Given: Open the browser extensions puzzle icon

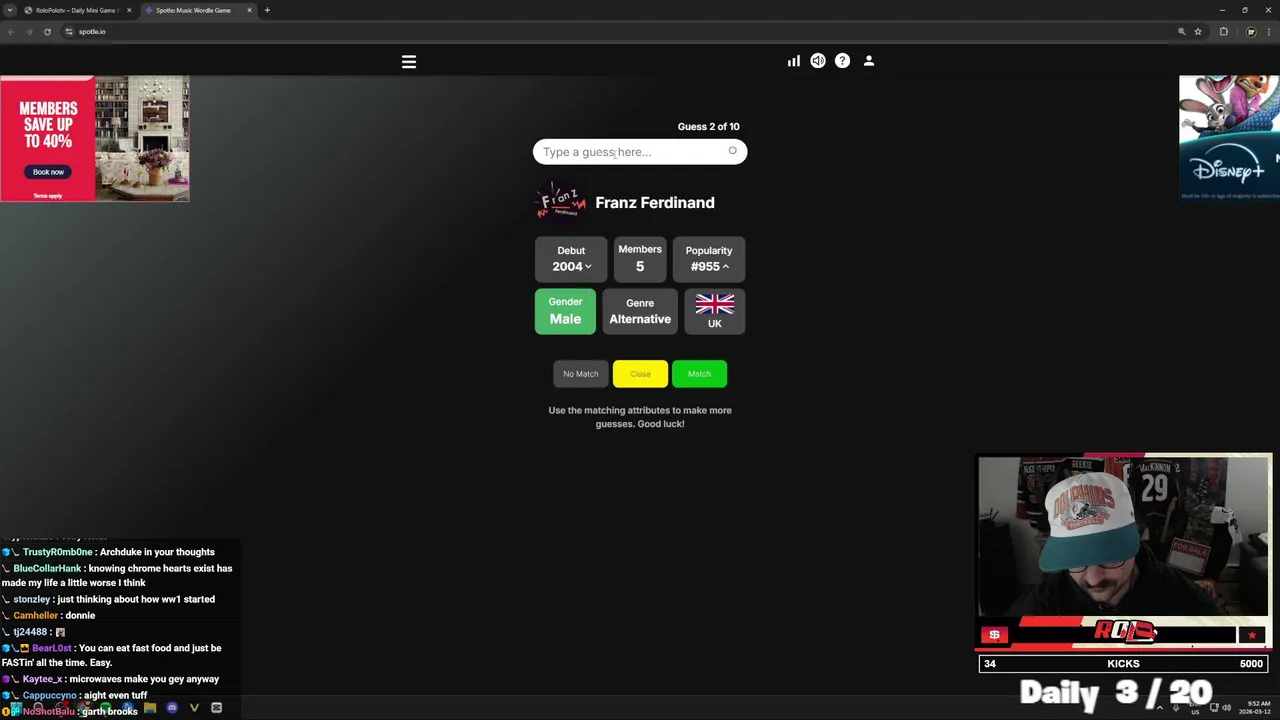Looking at the screenshot, I should click(1224, 31).
